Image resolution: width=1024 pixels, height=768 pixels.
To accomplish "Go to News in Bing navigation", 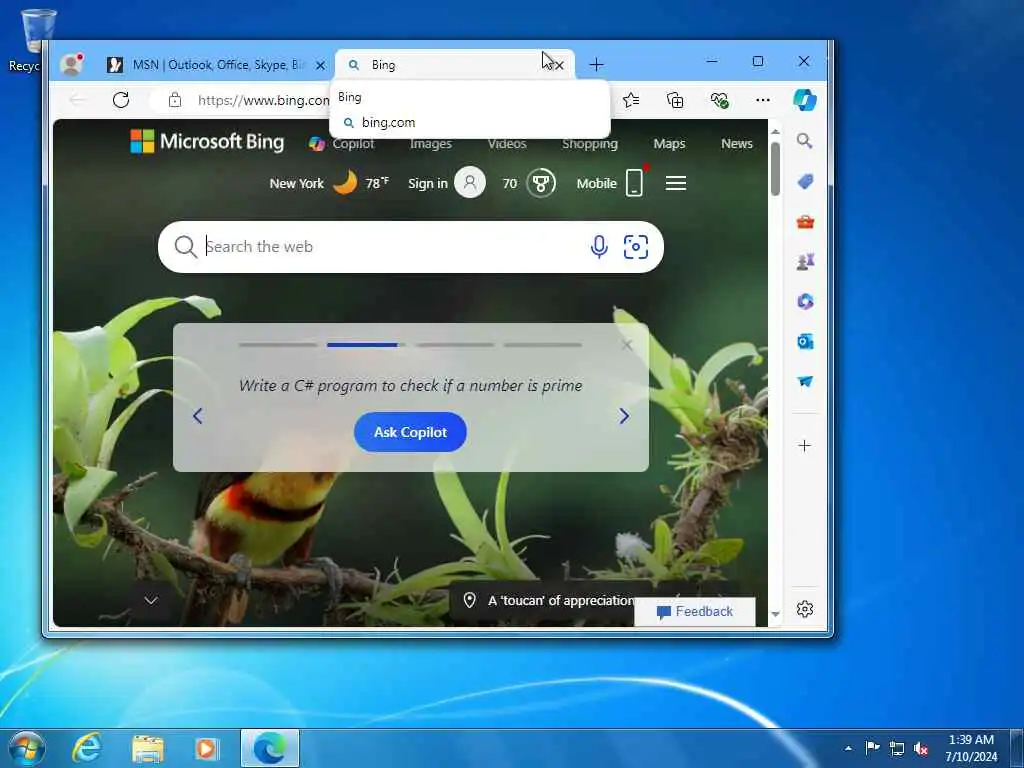I will coord(737,144).
